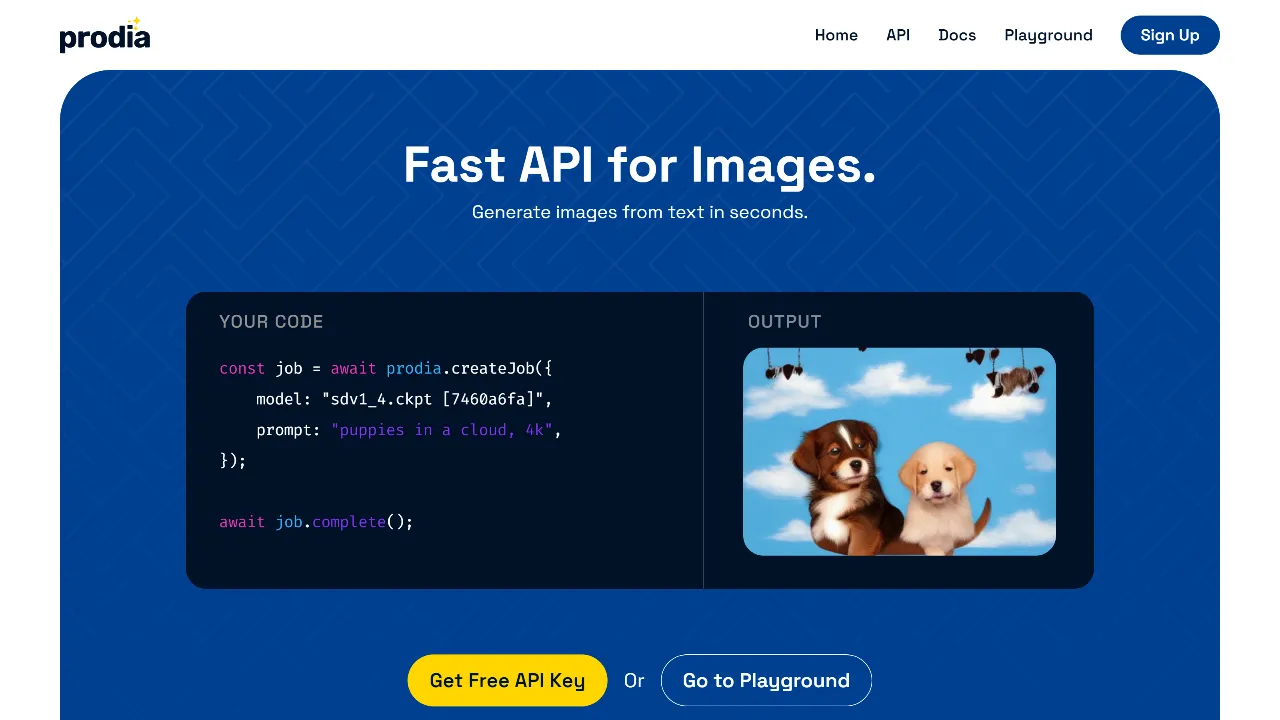Open the API nav link
This screenshot has height=720, width=1280.
click(898, 35)
